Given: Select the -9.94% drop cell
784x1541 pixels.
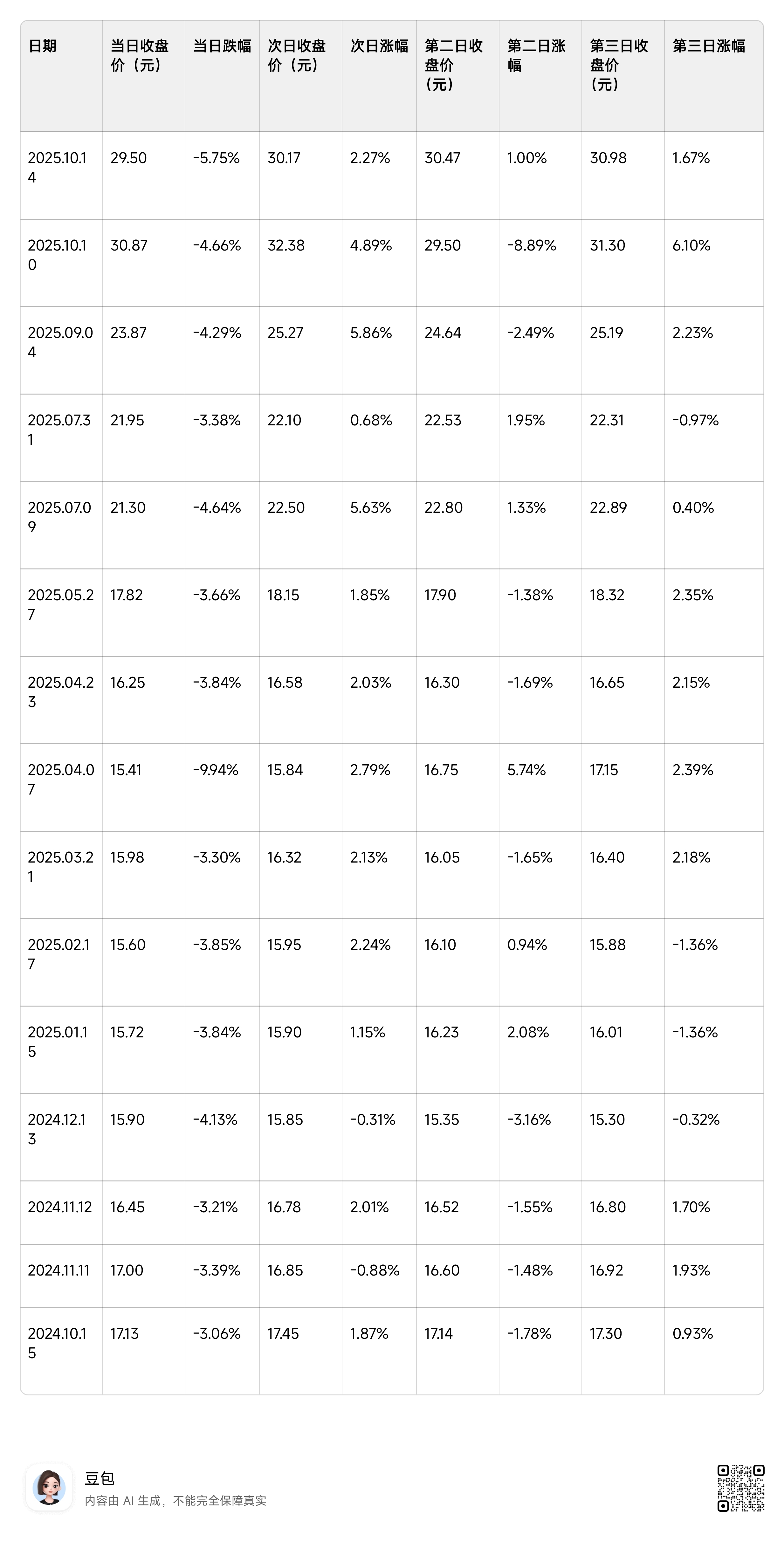Looking at the screenshot, I should coord(215,770).
